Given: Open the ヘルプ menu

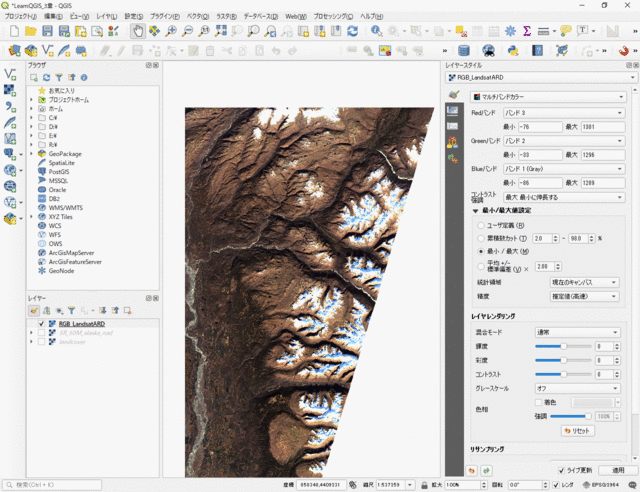Looking at the screenshot, I should [371, 16].
